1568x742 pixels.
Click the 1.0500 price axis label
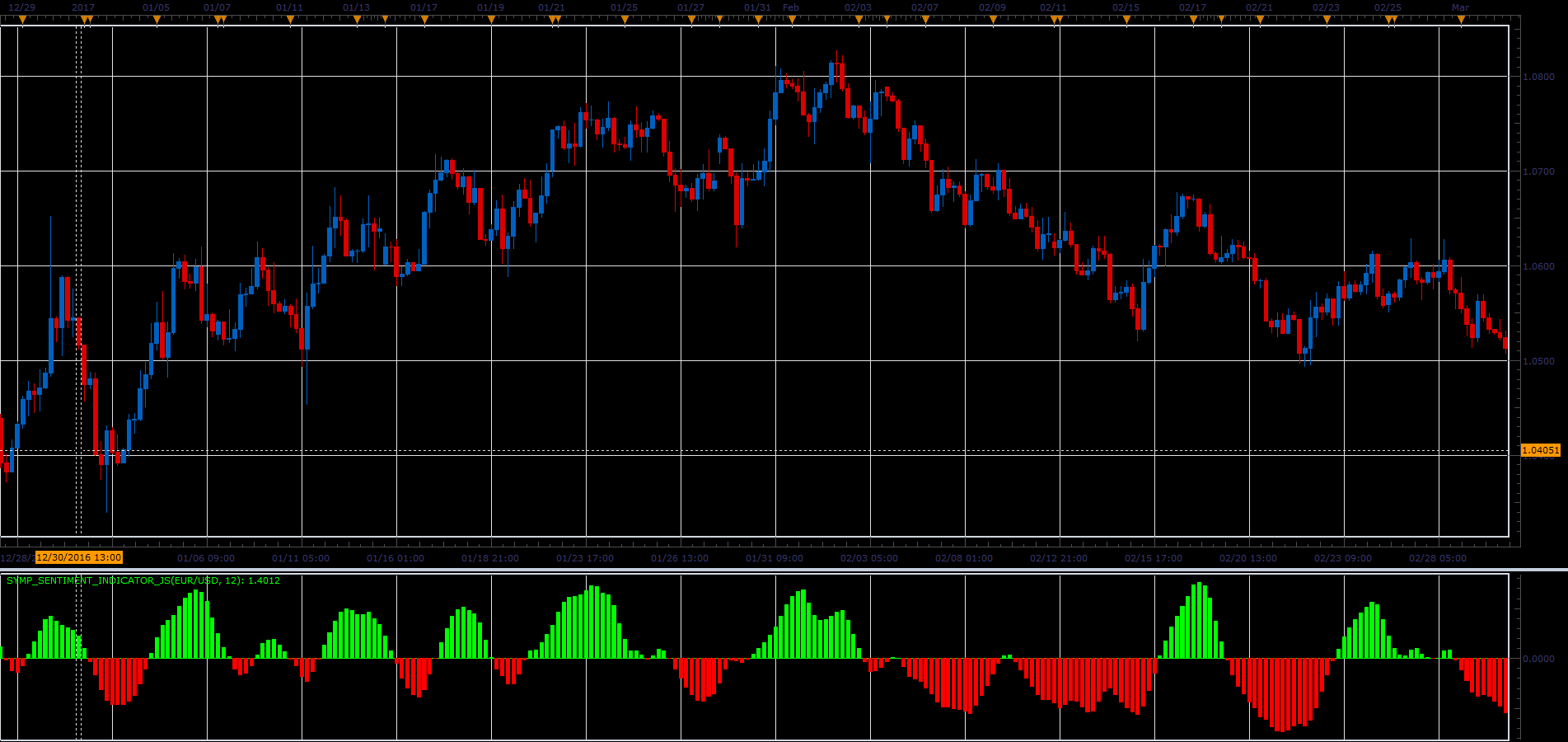coord(1538,361)
